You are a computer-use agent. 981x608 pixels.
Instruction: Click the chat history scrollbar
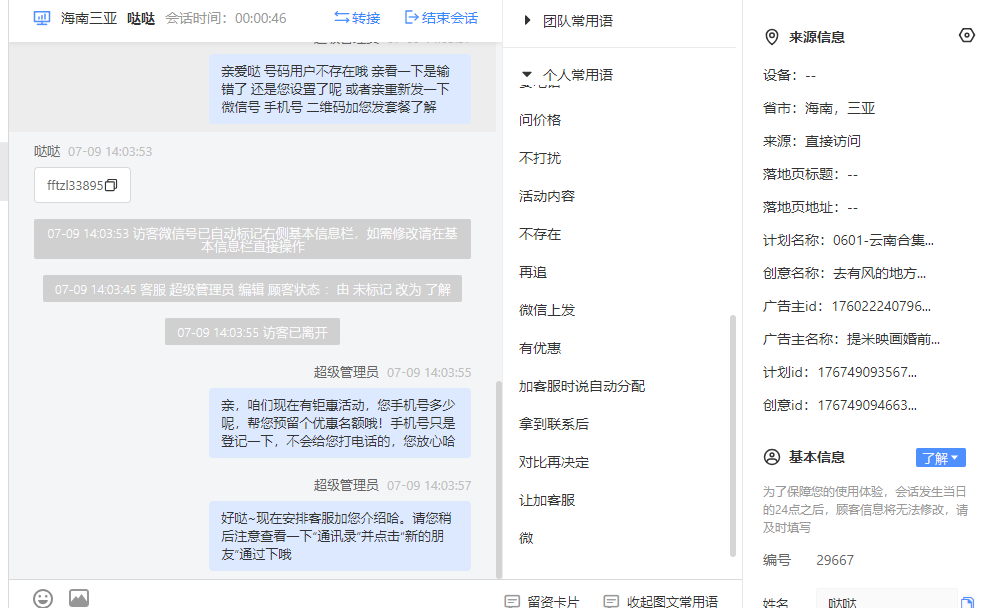click(x=499, y=479)
